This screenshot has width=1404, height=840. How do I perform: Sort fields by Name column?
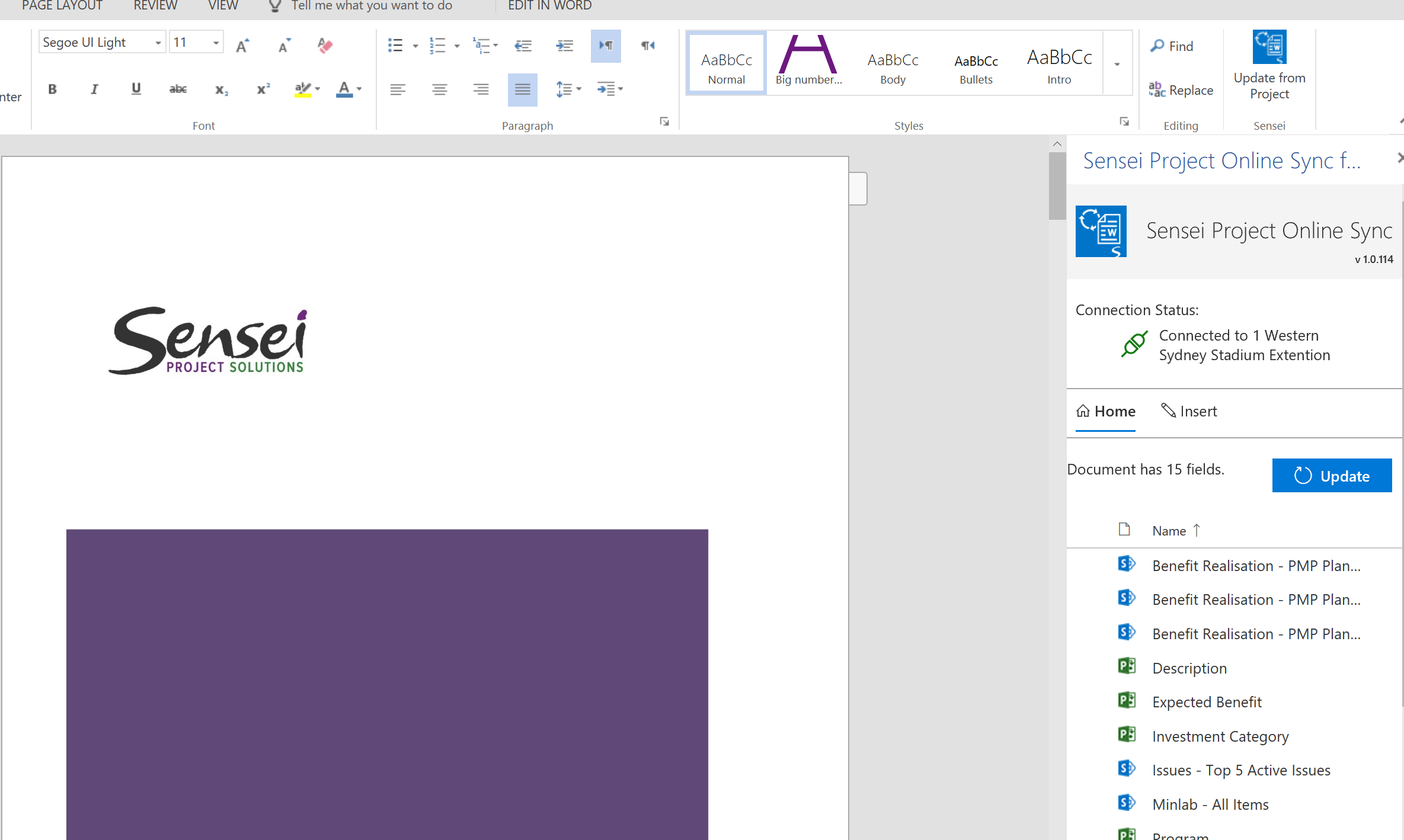(1176, 531)
